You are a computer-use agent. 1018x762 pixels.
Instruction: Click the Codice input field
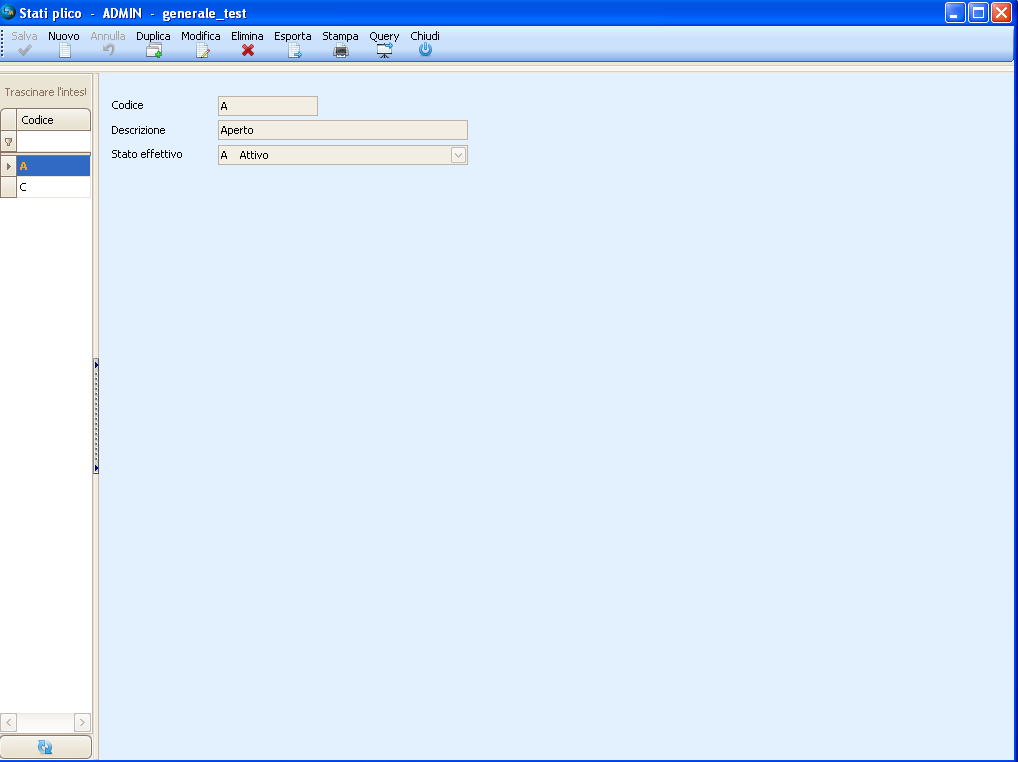pos(267,106)
